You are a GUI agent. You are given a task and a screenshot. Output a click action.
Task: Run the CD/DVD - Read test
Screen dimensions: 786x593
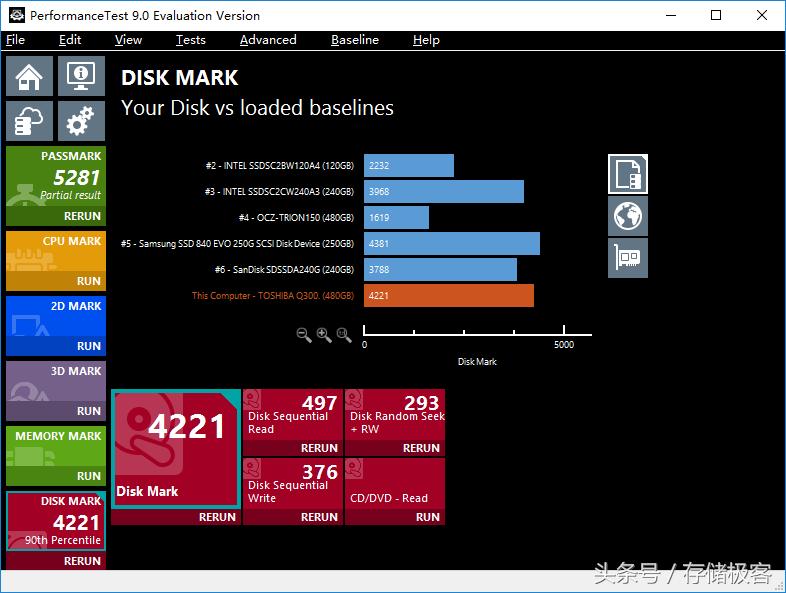click(x=427, y=517)
